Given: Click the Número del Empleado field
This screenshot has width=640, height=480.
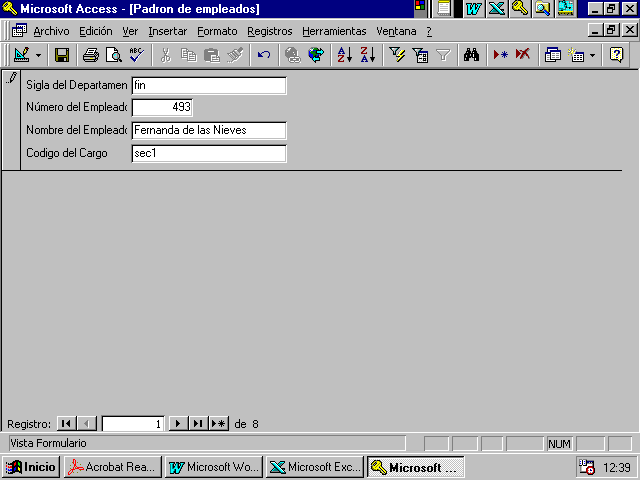Looking at the screenshot, I should pos(162,107).
